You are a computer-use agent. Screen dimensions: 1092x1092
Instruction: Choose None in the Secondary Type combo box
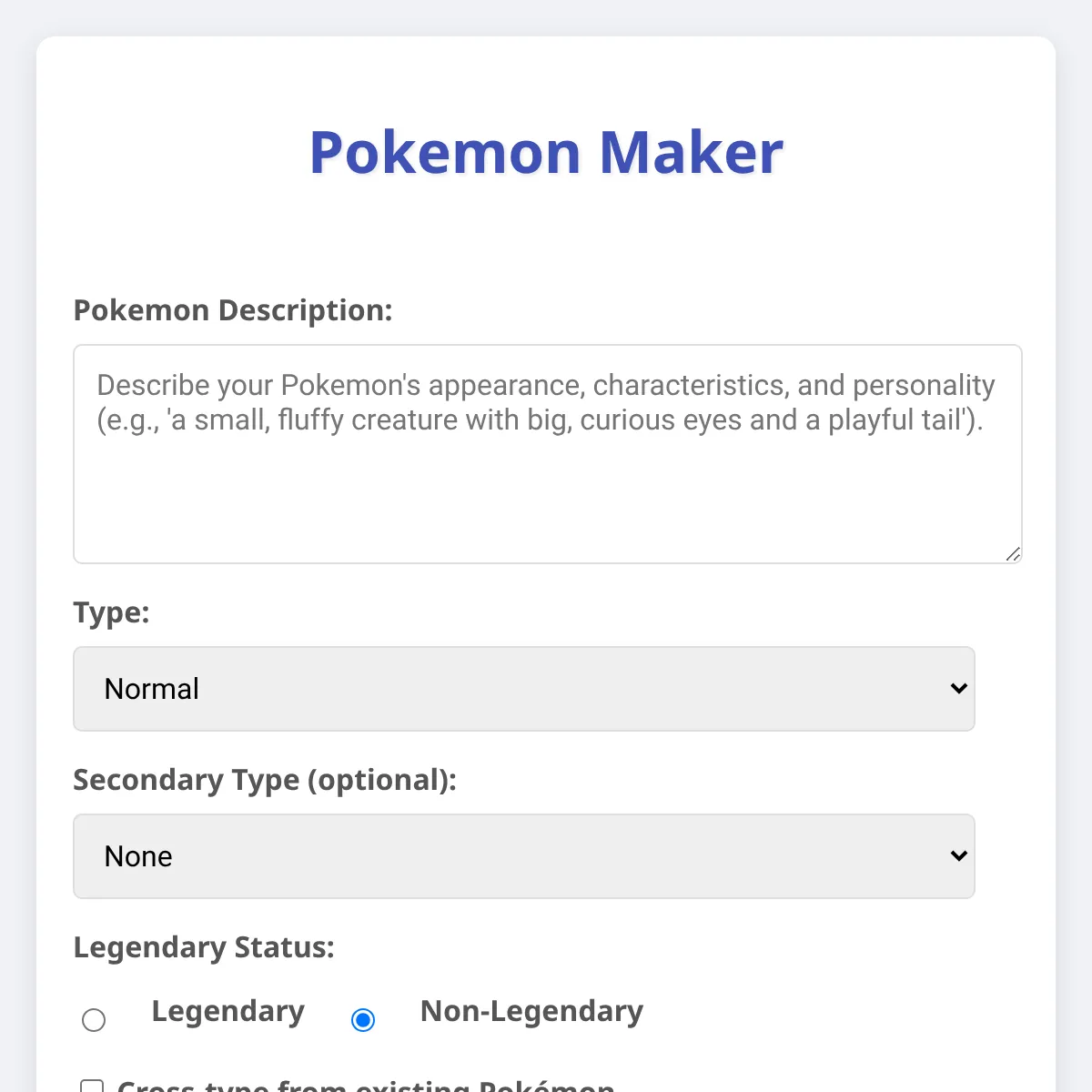[523, 856]
